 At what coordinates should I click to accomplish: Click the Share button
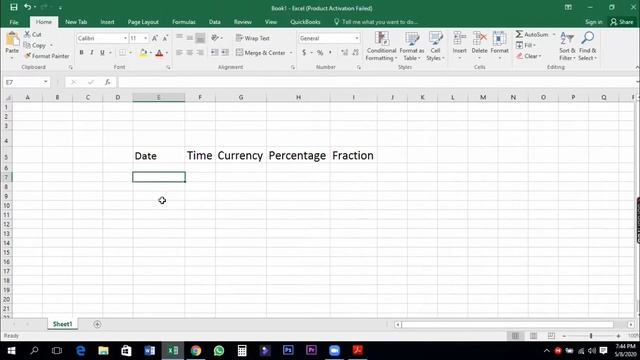point(622,22)
